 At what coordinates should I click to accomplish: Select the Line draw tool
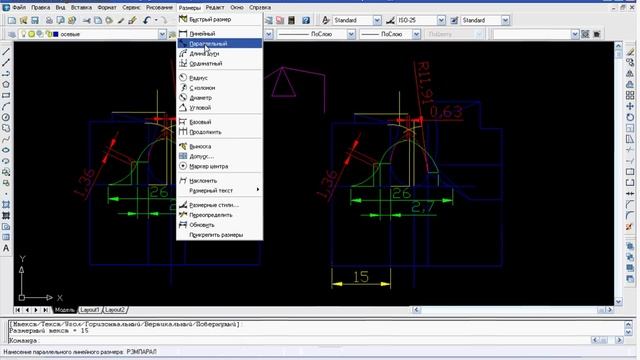[6, 52]
